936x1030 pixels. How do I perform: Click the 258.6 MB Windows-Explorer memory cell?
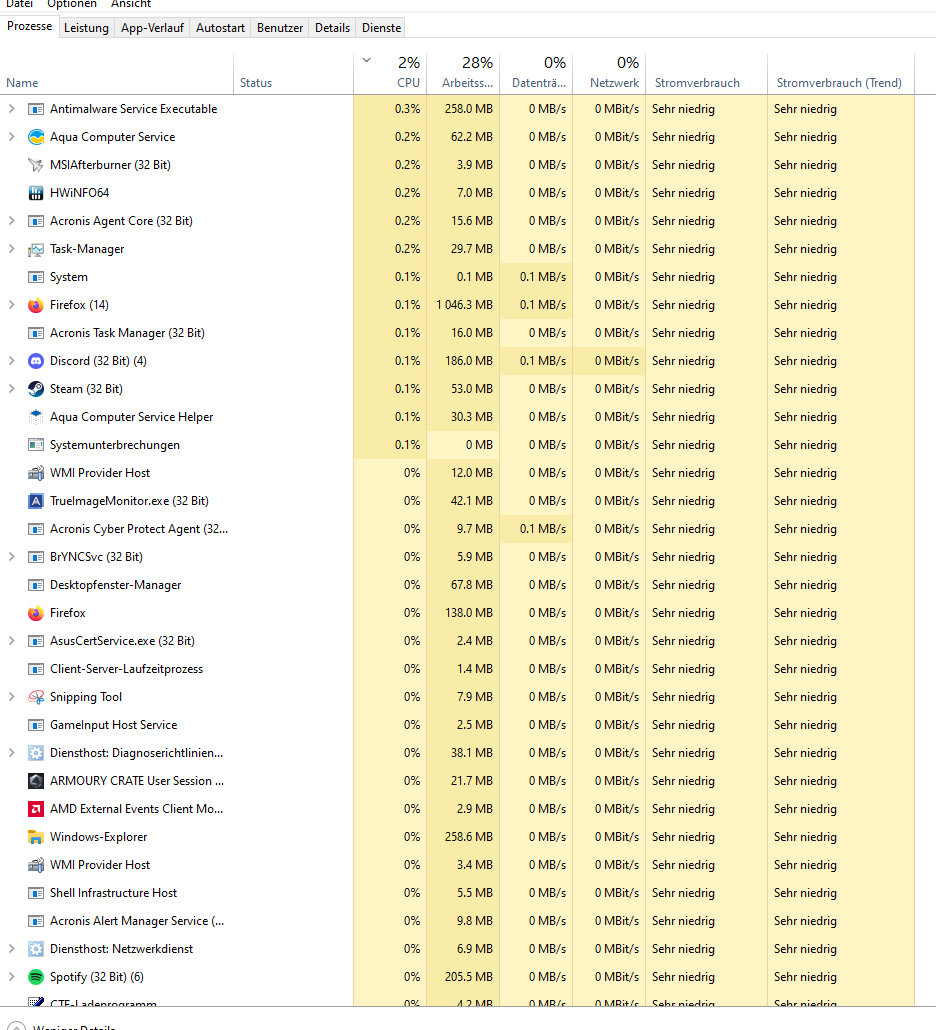[463, 837]
